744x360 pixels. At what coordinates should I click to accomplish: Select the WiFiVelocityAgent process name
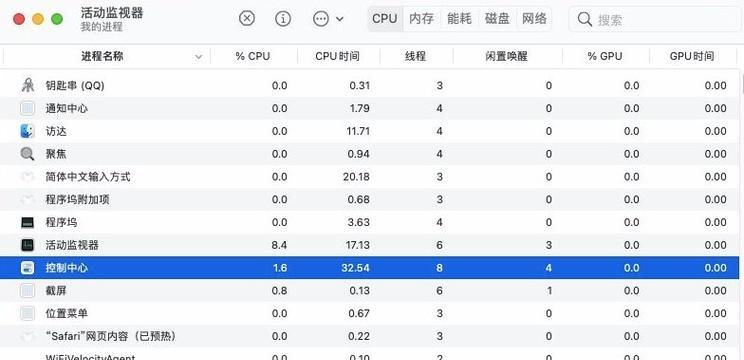[x=90, y=357]
